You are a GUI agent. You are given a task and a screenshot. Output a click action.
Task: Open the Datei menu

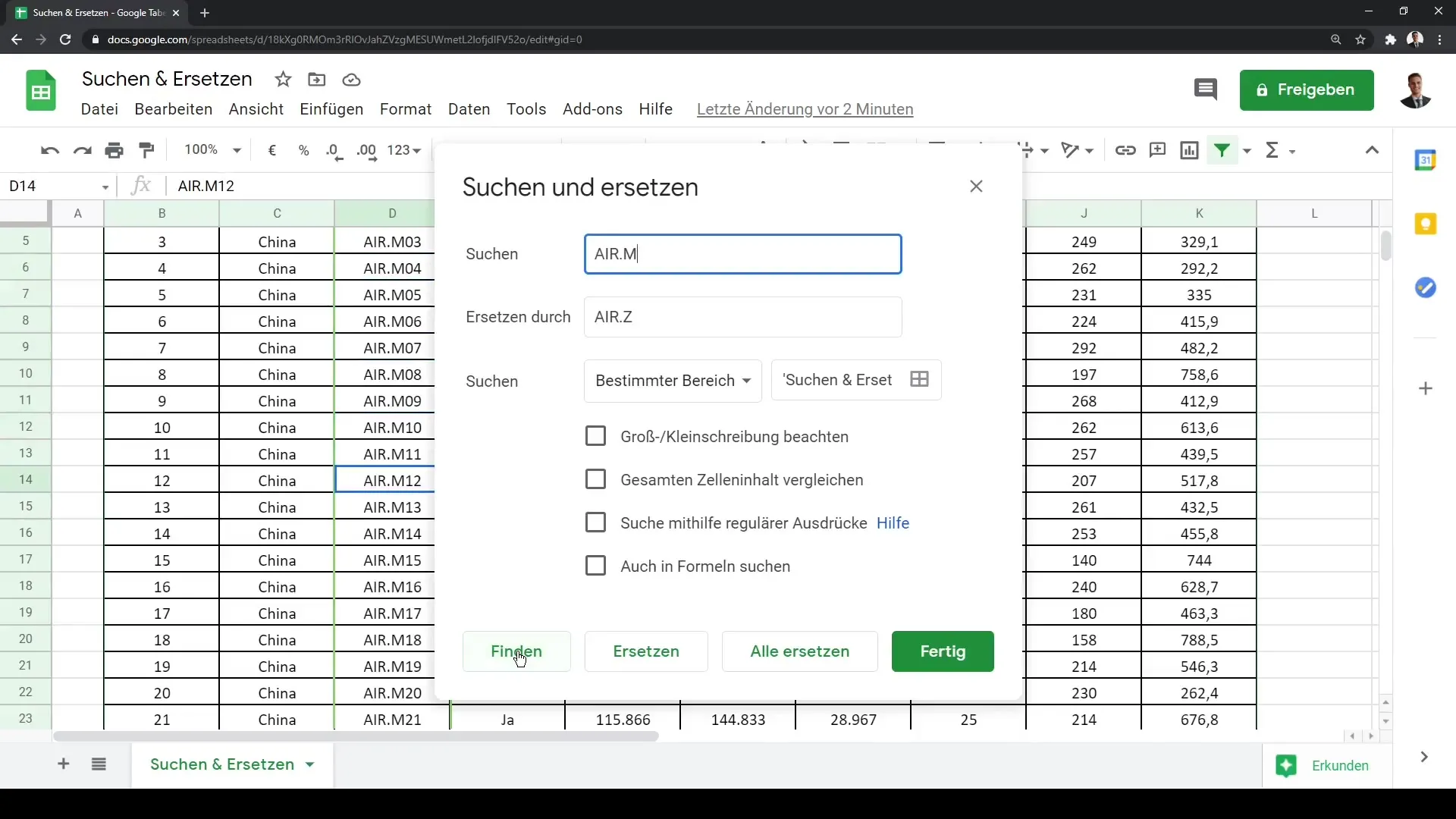click(x=99, y=109)
